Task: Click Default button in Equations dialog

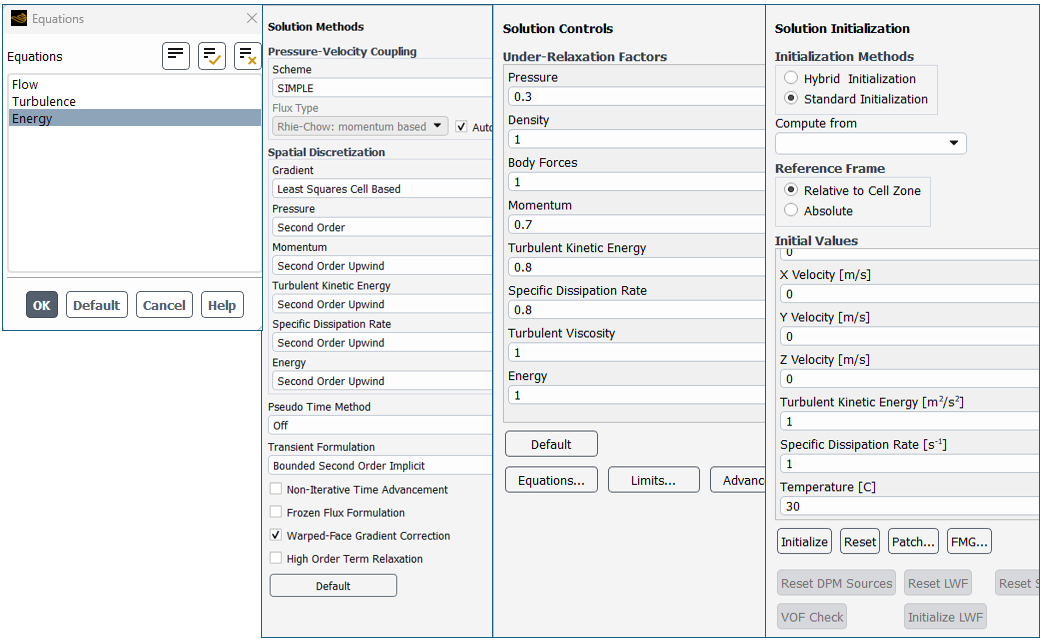Action: 96,305
